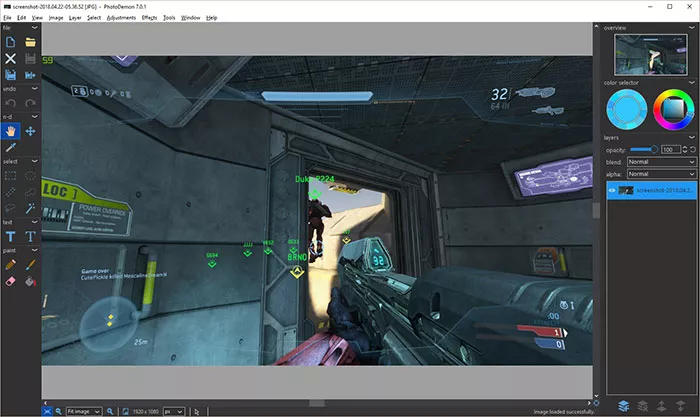Image resolution: width=700 pixels, height=417 pixels.
Task: Select the Magic wand tool
Action: pyautogui.click(x=30, y=208)
